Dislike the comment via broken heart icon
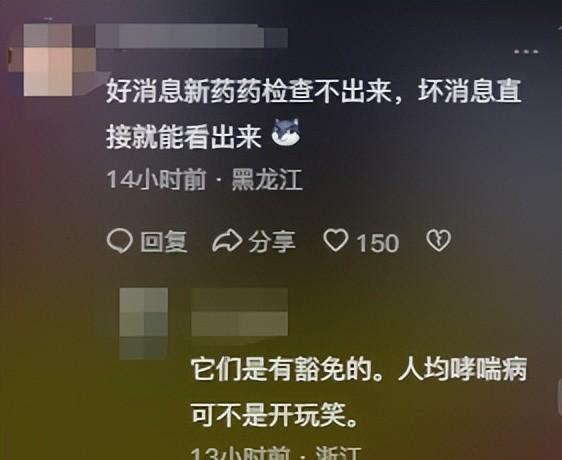This screenshot has width=562, height=460. (x=438, y=241)
